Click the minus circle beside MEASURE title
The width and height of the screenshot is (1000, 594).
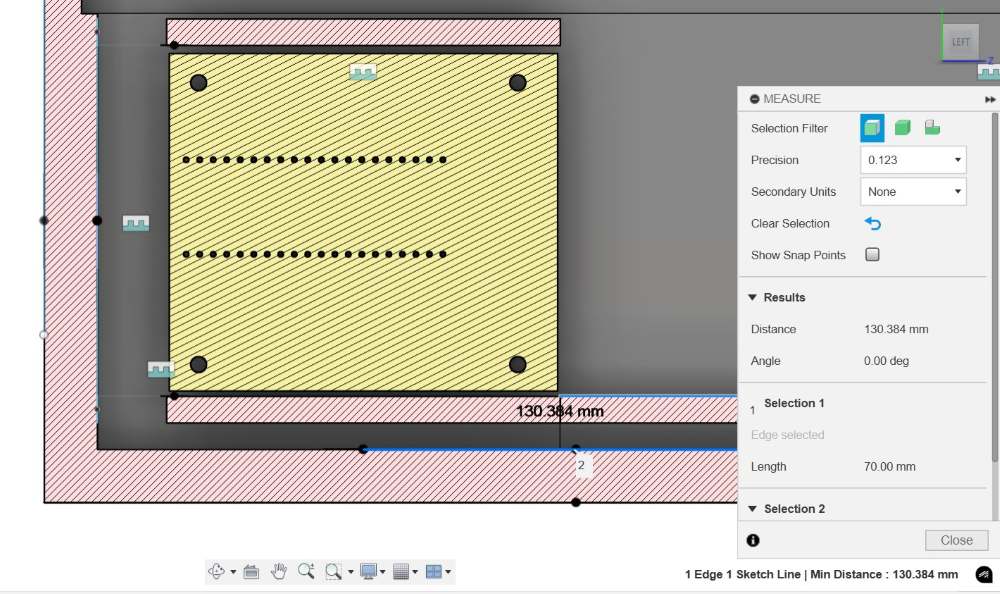pos(754,99)
